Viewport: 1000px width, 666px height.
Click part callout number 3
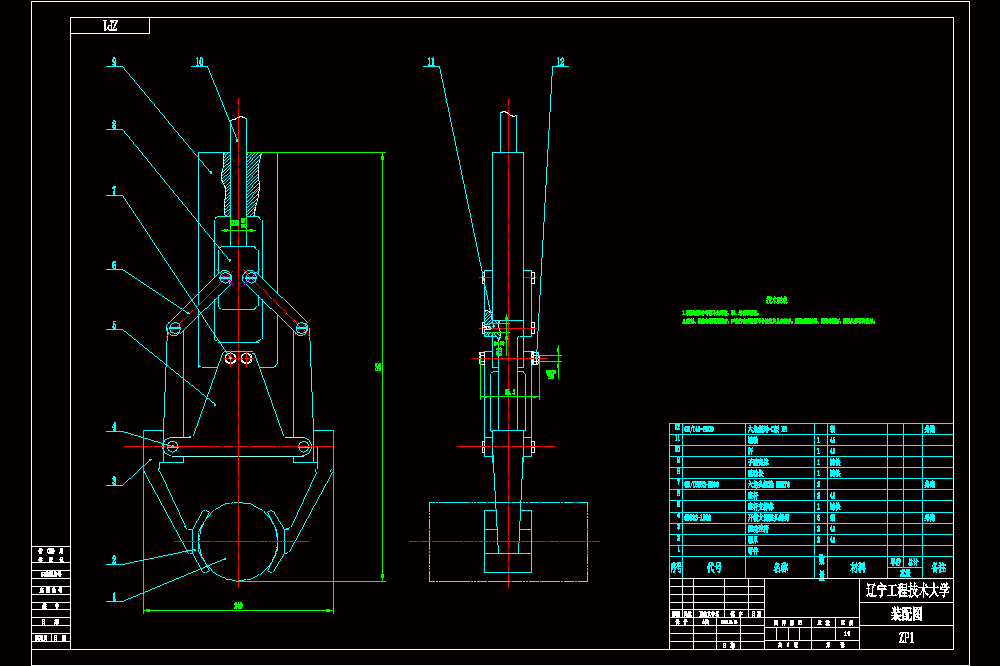[x=114, y=481]
